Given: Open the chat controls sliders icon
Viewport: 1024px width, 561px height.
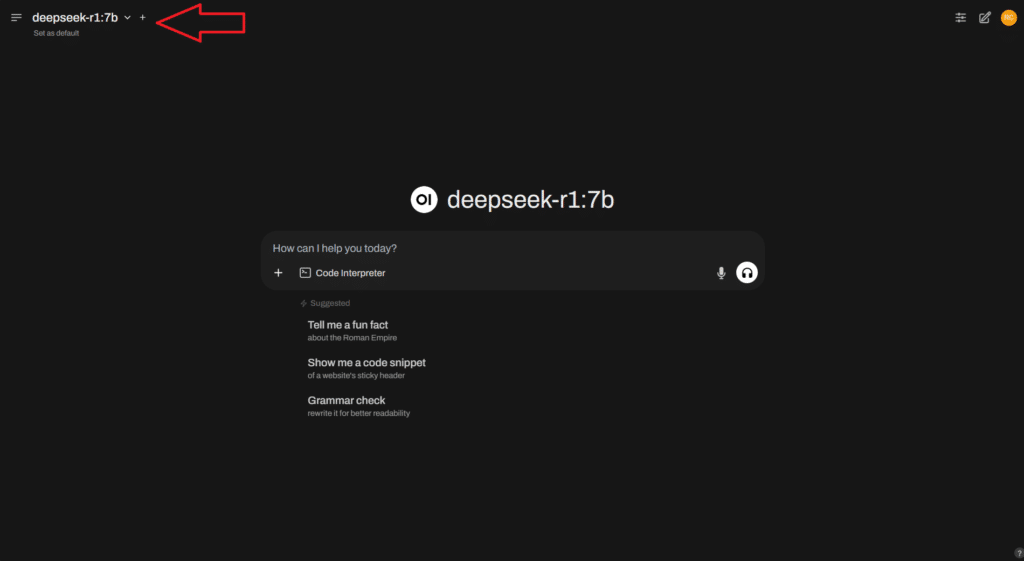Looking at the screenshot, I should click(x=960, y=18).
